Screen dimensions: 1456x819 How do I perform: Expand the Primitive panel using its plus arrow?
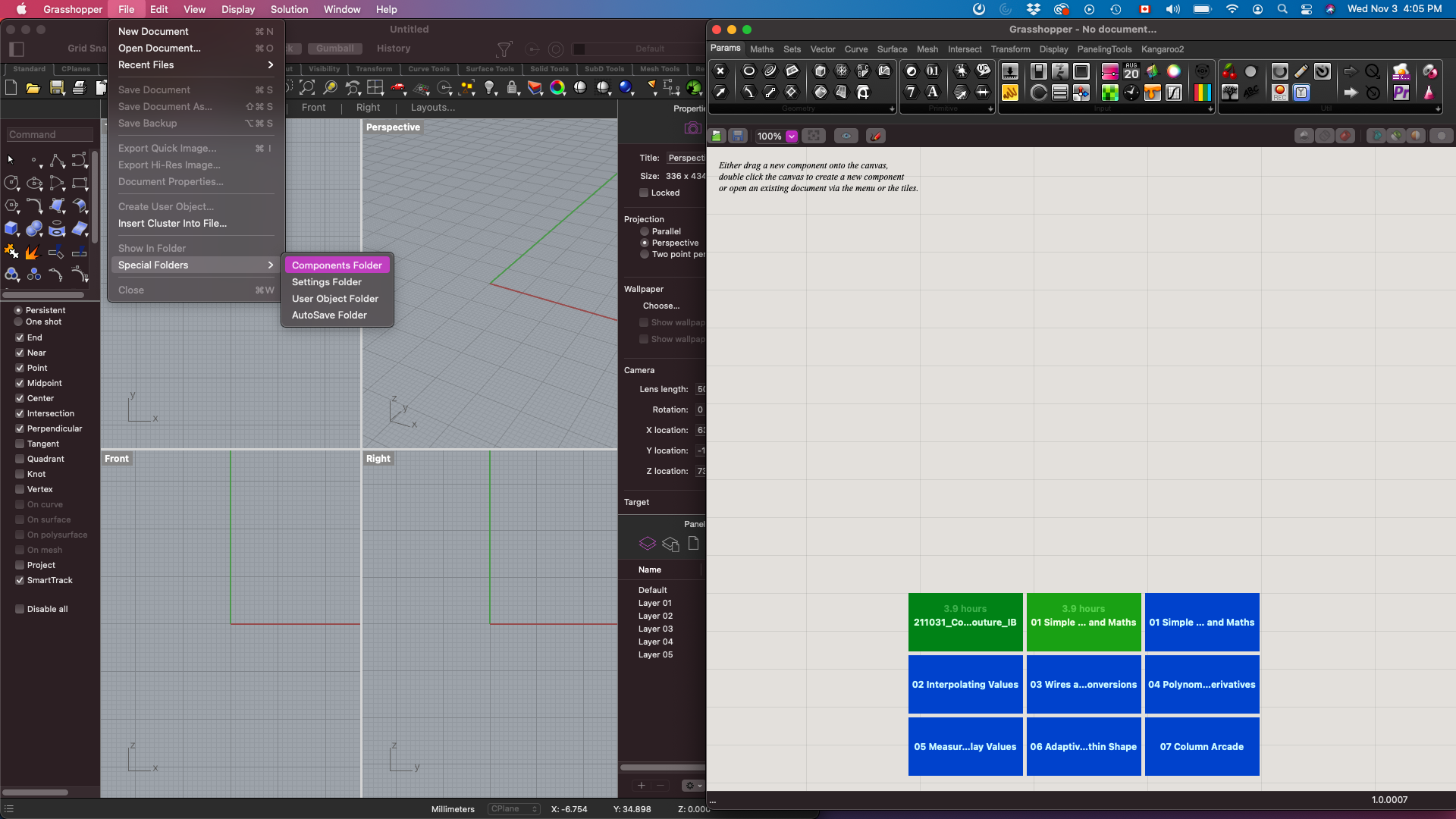click(x=990, y=109)
